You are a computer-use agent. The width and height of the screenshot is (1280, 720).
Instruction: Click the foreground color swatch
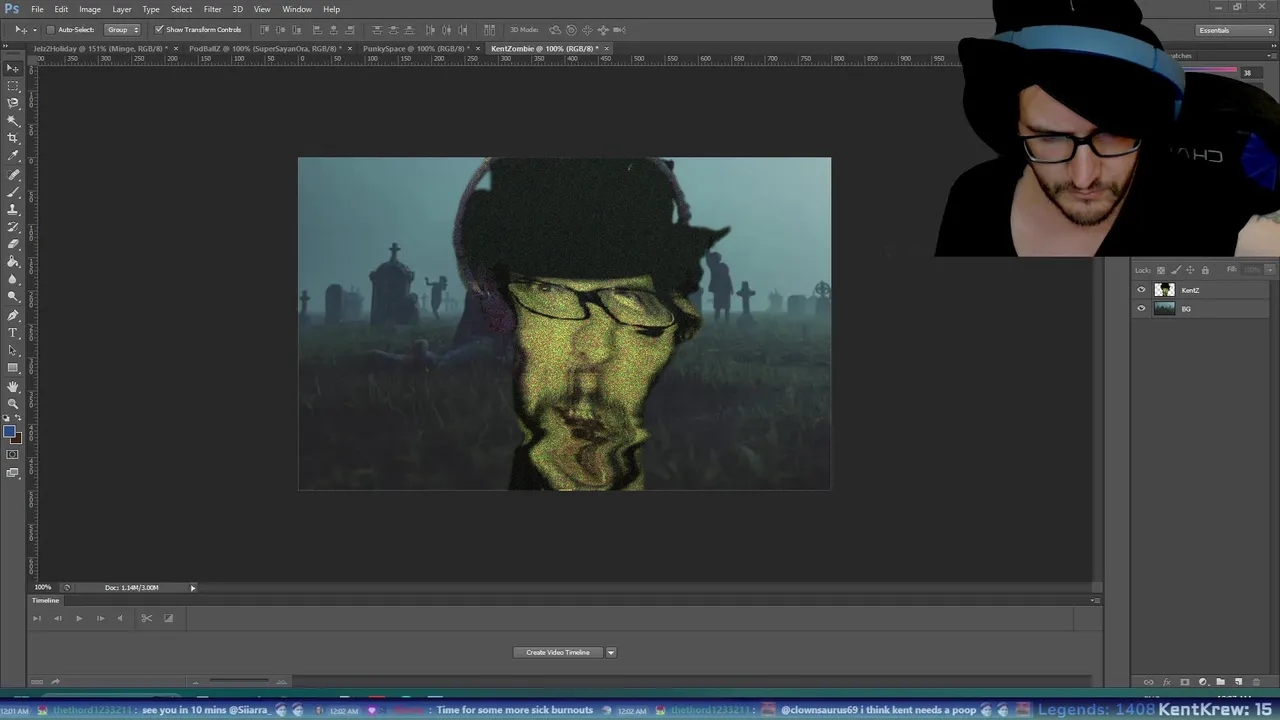(x=9, y=432)
